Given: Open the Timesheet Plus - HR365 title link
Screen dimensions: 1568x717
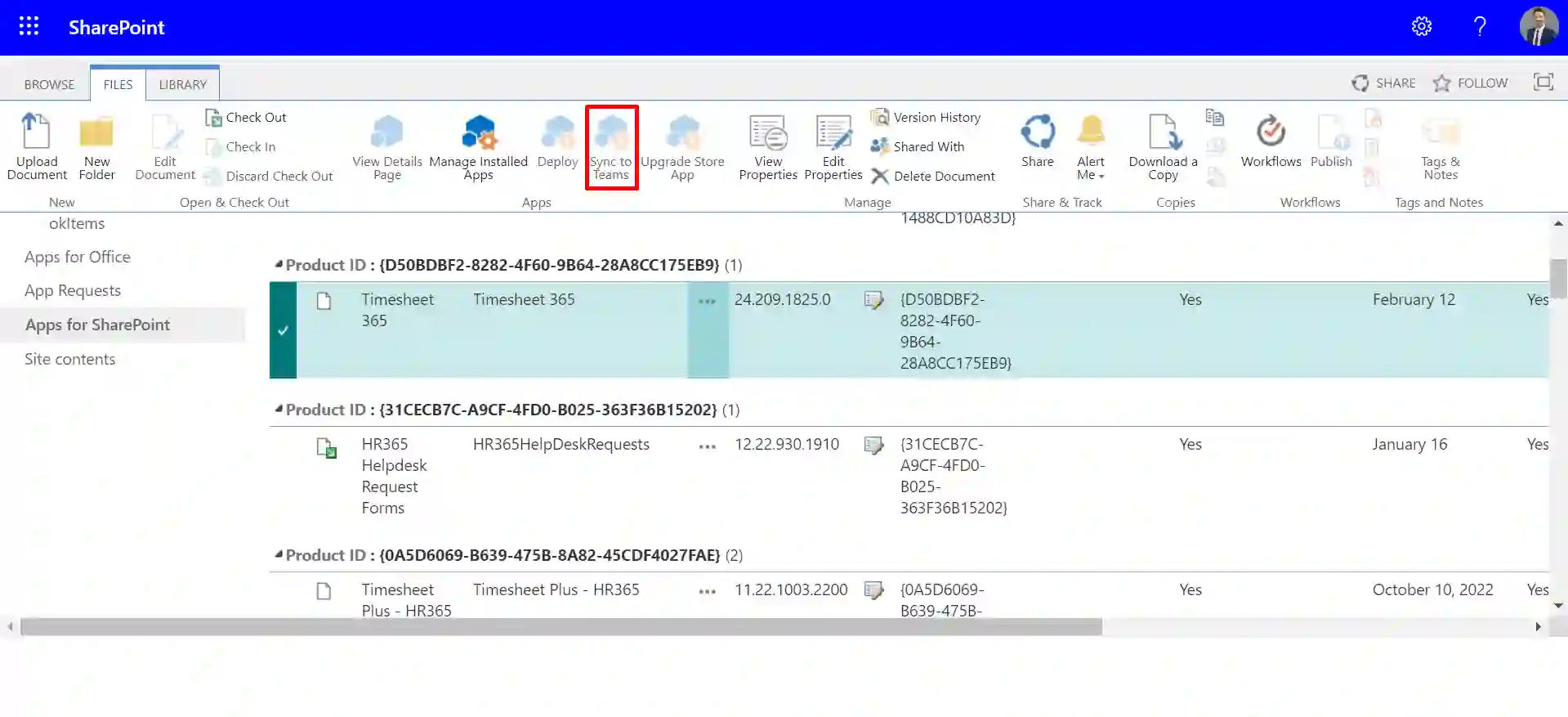Looking at the screenshot, I should click(407, 600).
